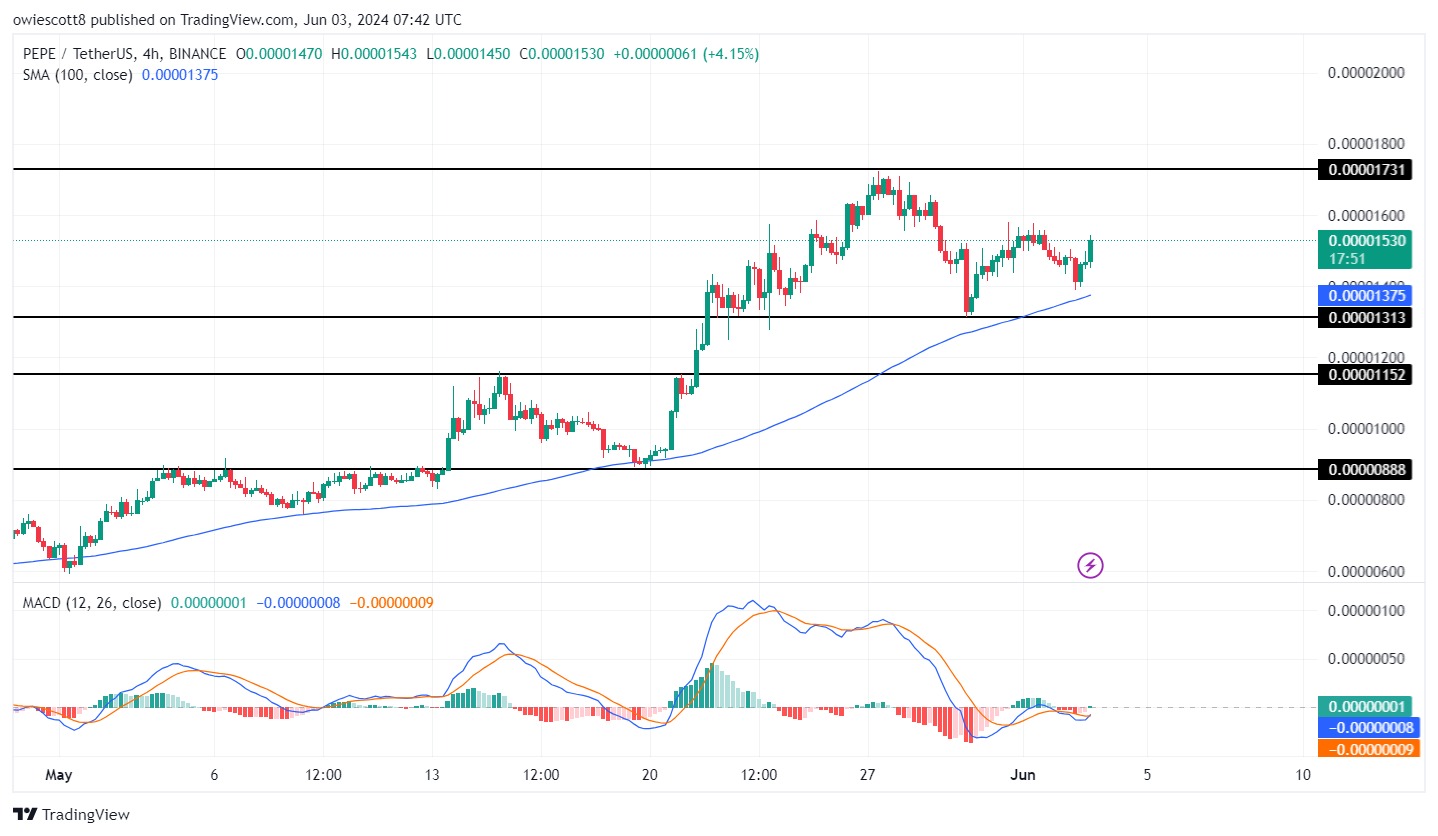1438x836 pixels.
Task: Click the TradingView logo at bottom left
Action: 71,815
